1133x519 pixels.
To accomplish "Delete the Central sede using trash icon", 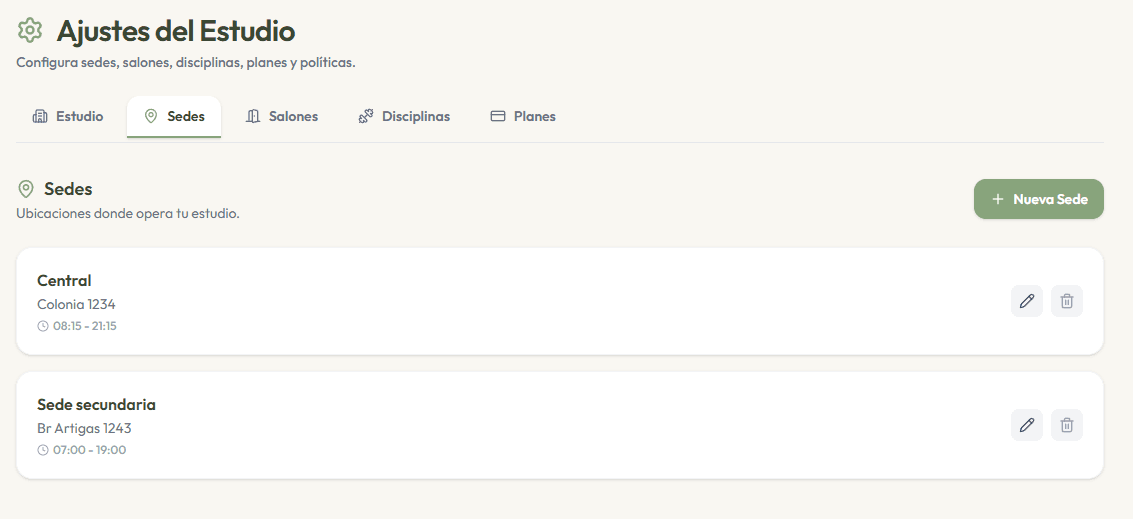I will pos(1067,301).
